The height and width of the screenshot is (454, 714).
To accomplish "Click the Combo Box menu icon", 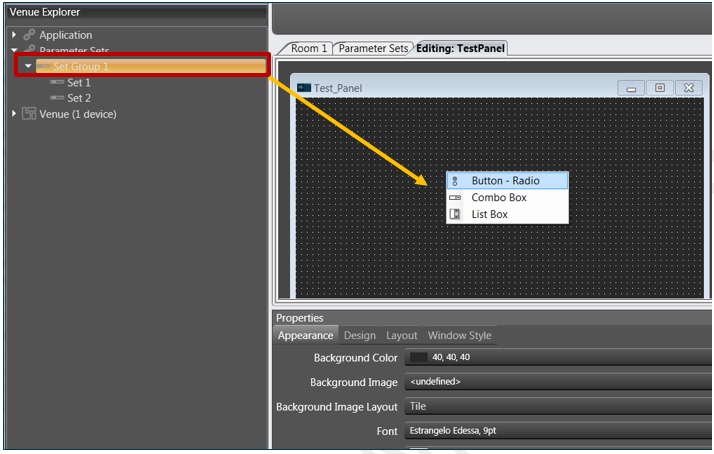I will pos(455,198).
